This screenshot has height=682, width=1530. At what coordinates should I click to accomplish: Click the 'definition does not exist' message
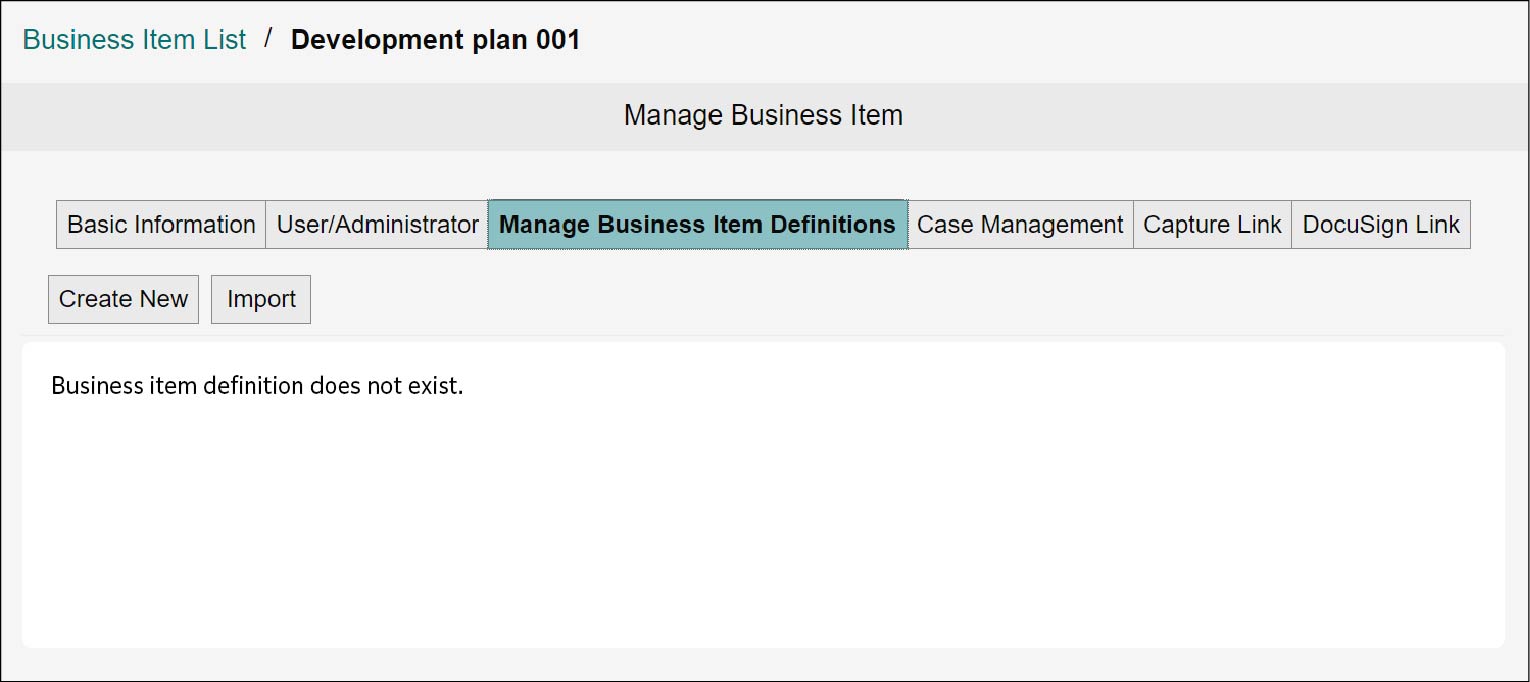click(257, 386)
